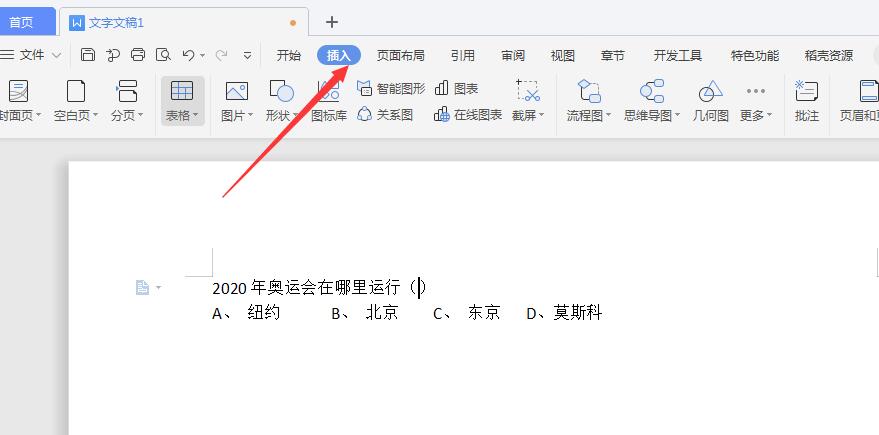The height and width of the screenshot is (435, 879).
Task: Click the Save icon in quick toolbar
Action: [x=88, y=55]
